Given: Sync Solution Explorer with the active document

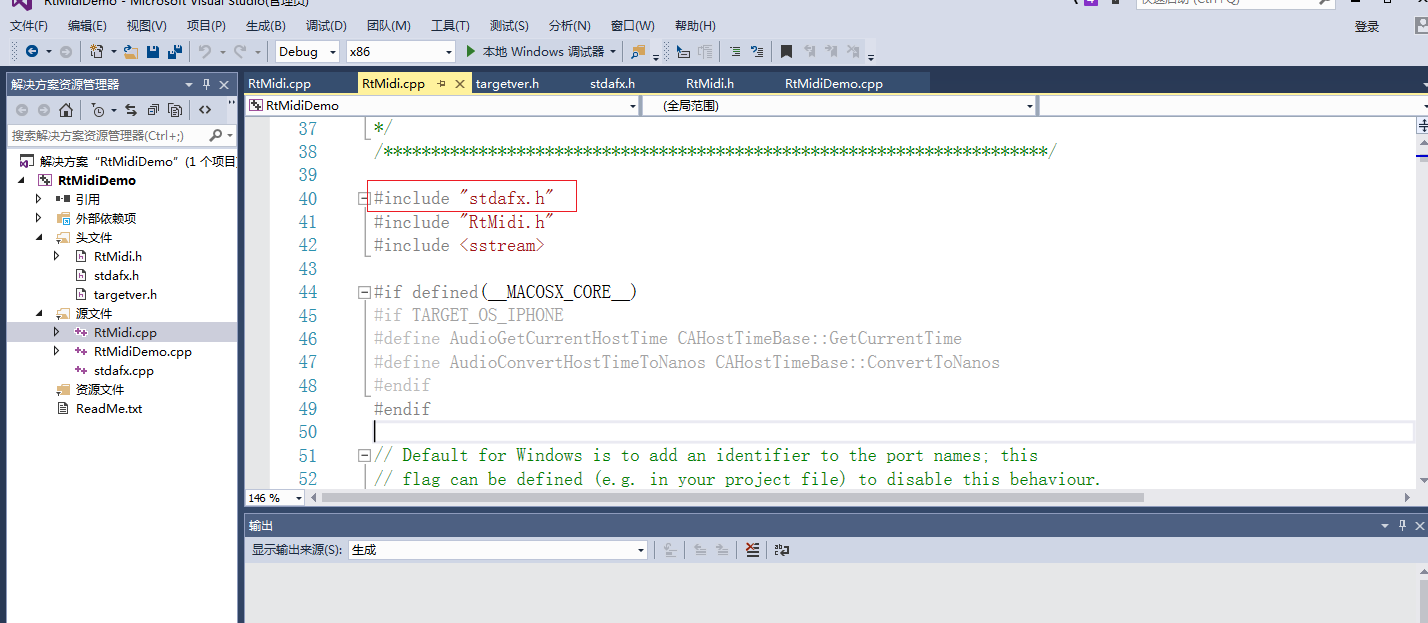Looking at the screenshot, I should coord(131,110).
